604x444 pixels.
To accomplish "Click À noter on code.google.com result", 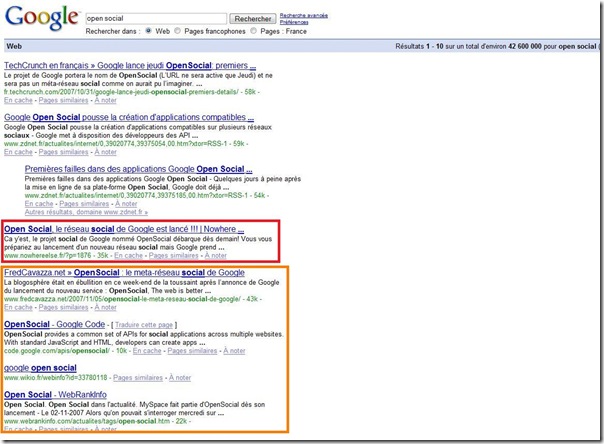I will (234, 351).
